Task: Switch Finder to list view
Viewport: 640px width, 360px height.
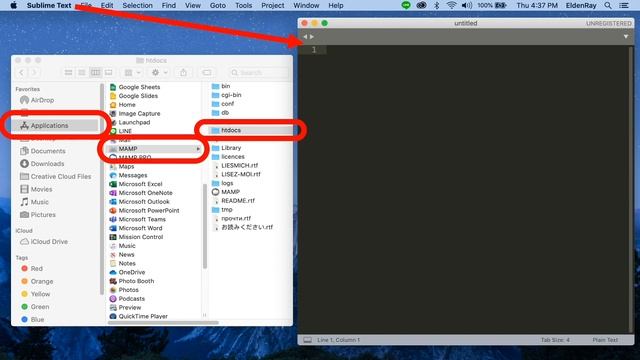Action: pos(82,73)
